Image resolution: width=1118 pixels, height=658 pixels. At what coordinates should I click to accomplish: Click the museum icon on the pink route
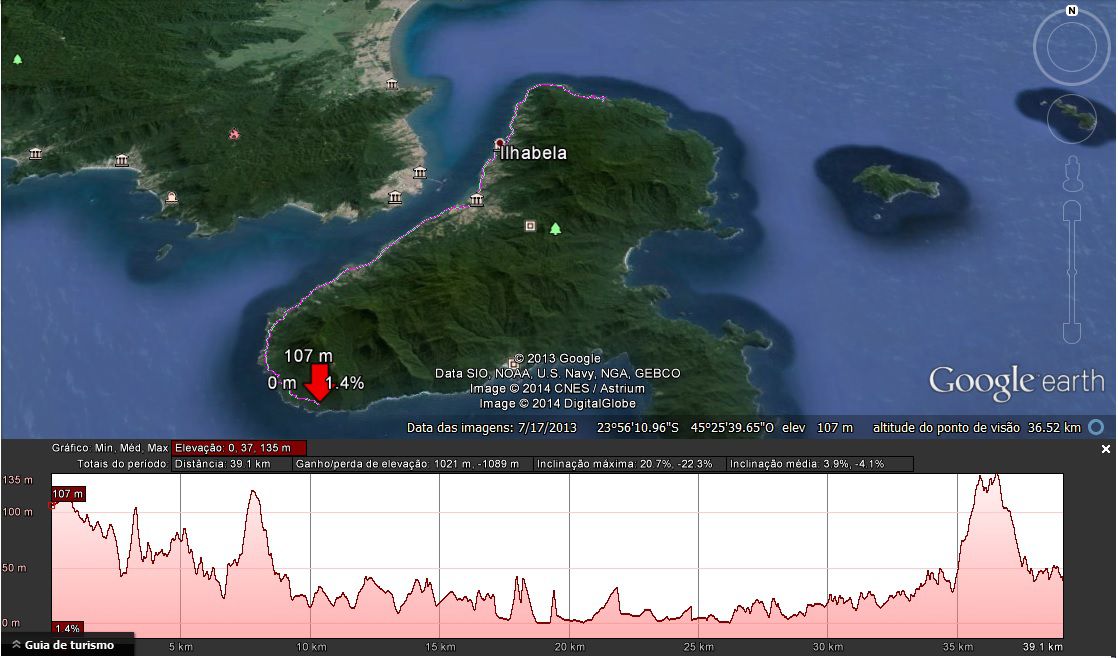[x=476, y=201]
